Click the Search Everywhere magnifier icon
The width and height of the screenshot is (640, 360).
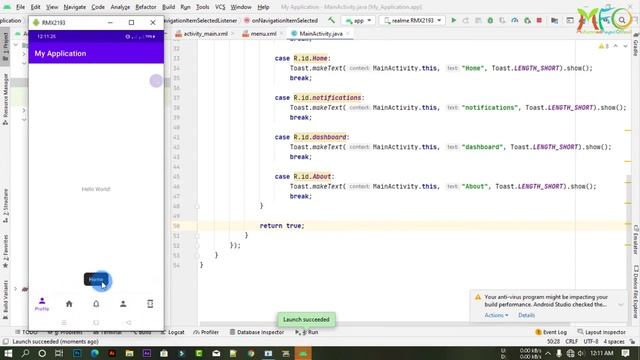tap(622, 20)
